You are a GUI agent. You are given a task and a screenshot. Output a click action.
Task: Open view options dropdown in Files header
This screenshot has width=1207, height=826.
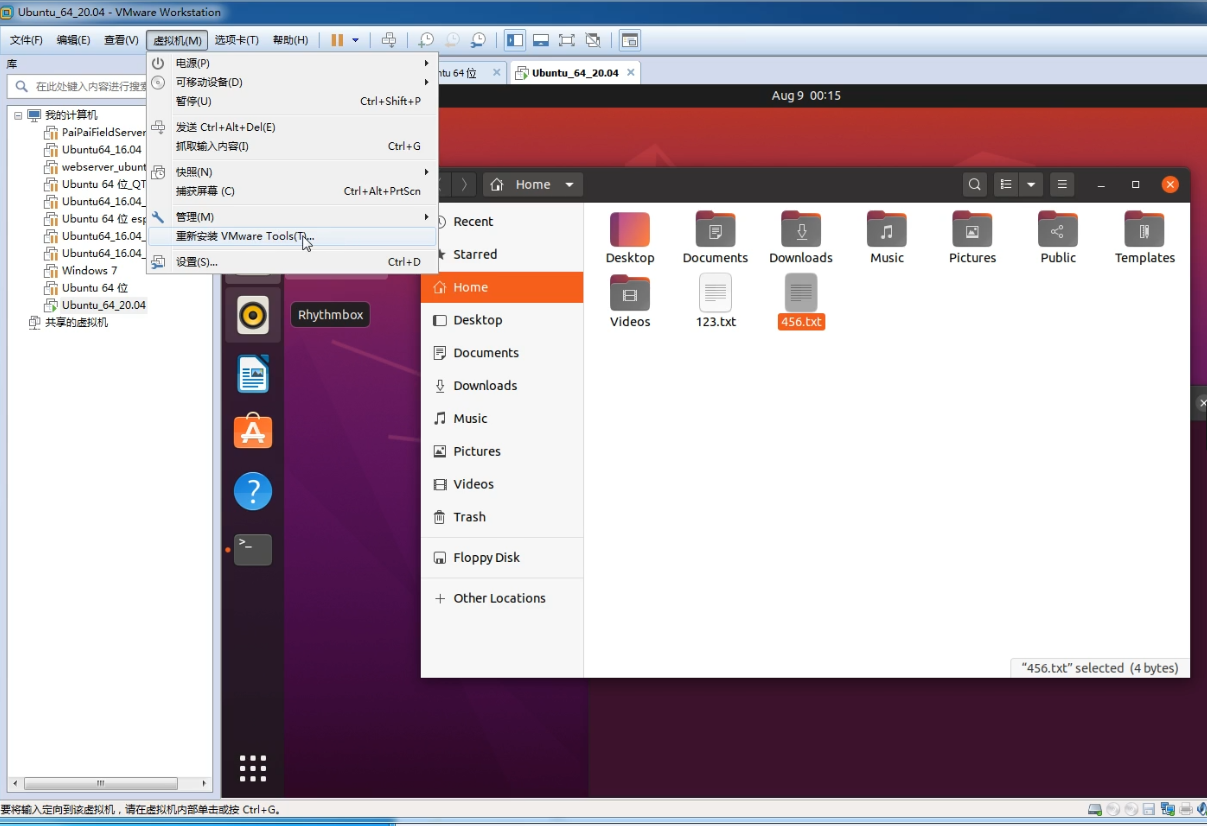pyautogui.click(x=1031, y=184)
